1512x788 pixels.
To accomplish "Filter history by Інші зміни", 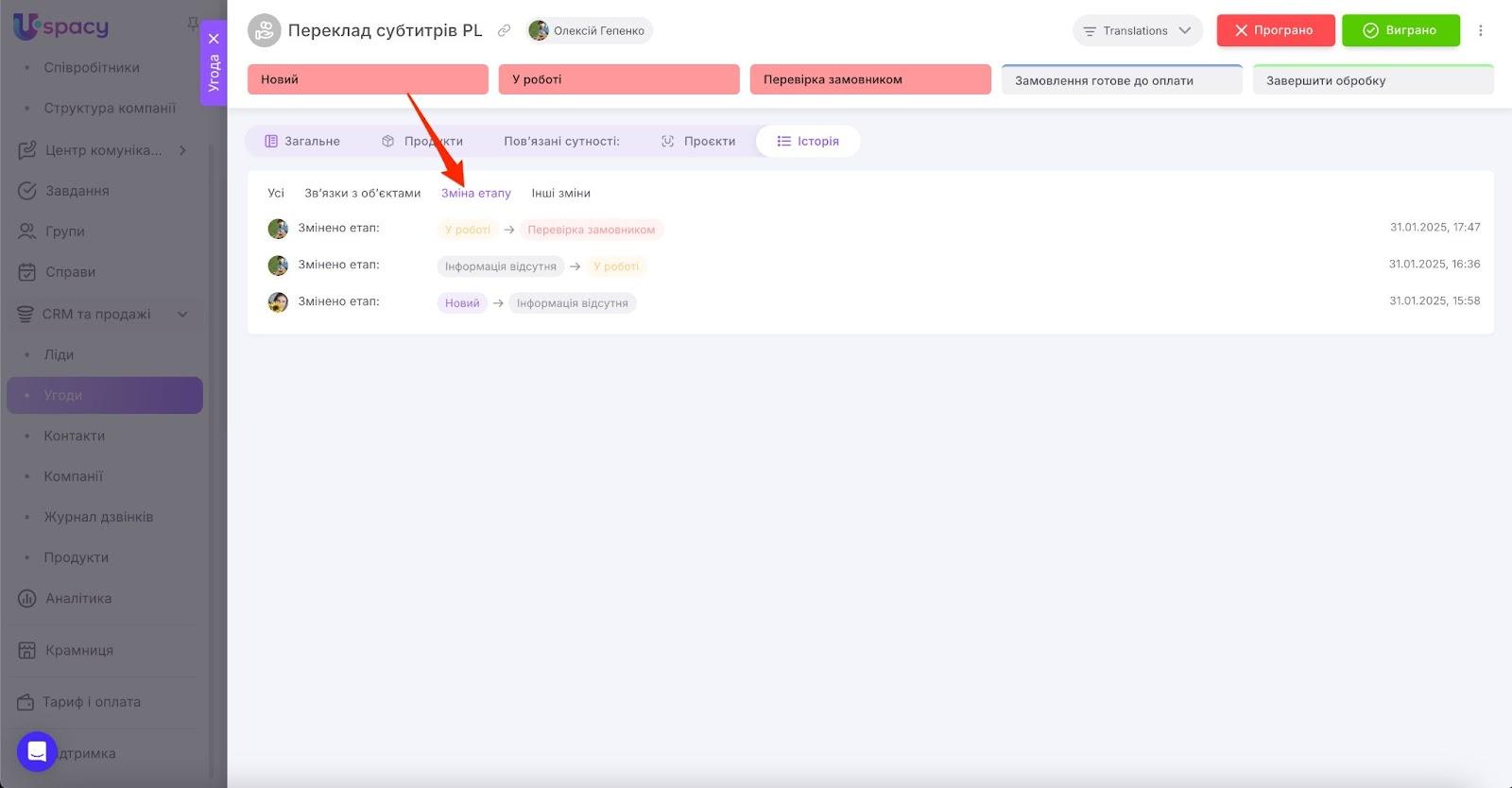I will tap(561, 193).
